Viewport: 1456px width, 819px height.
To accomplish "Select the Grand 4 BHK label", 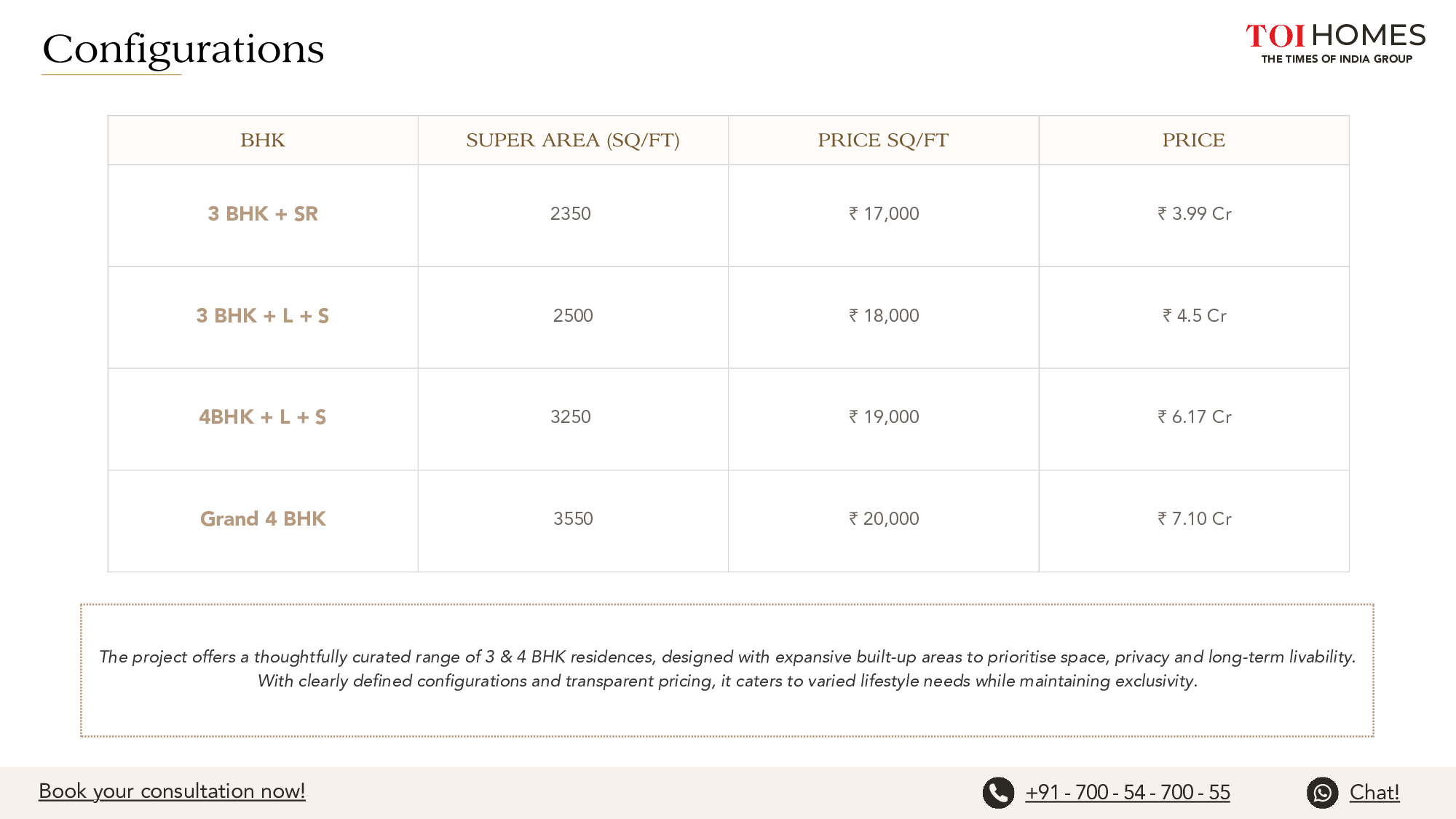I will [x=263, y=519].
